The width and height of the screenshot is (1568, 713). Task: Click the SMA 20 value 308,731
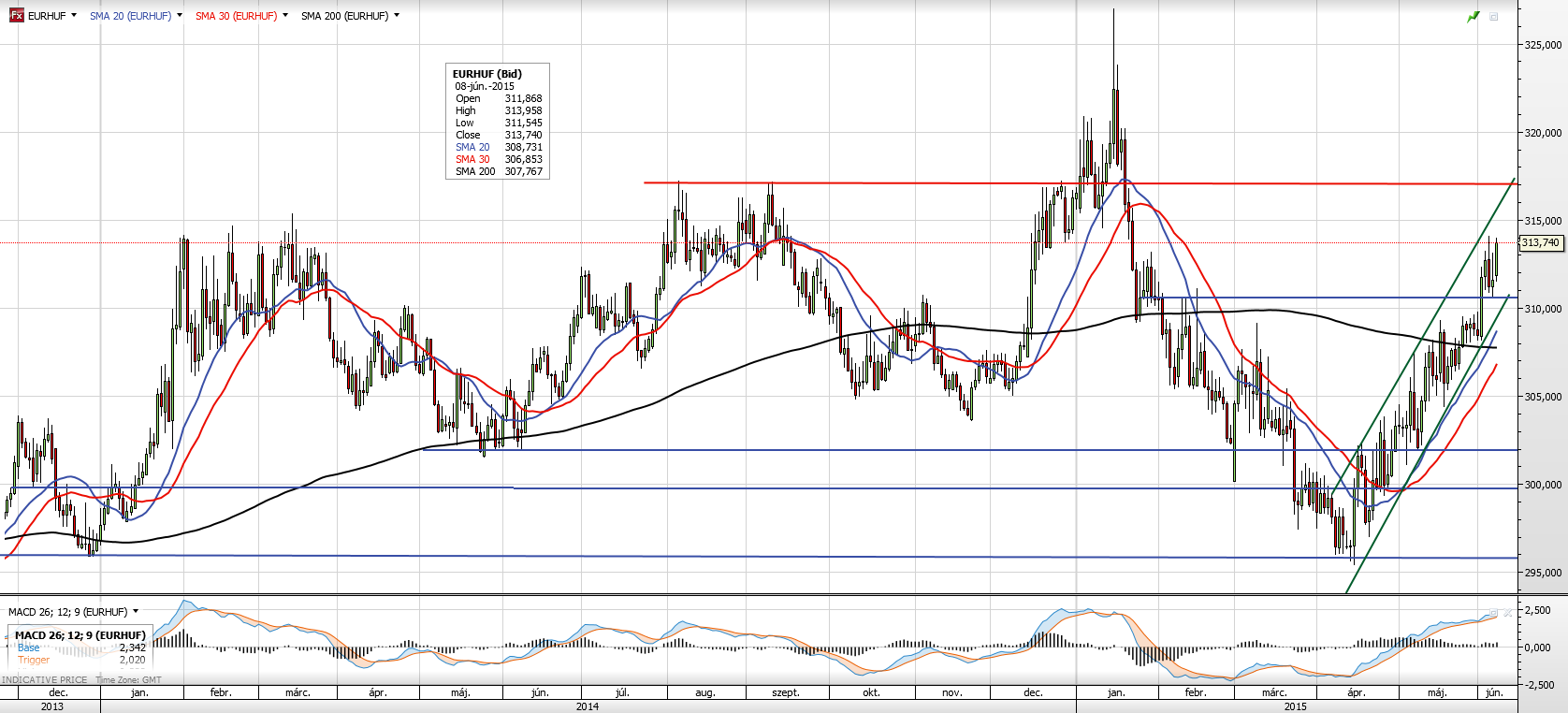point(524,147)
